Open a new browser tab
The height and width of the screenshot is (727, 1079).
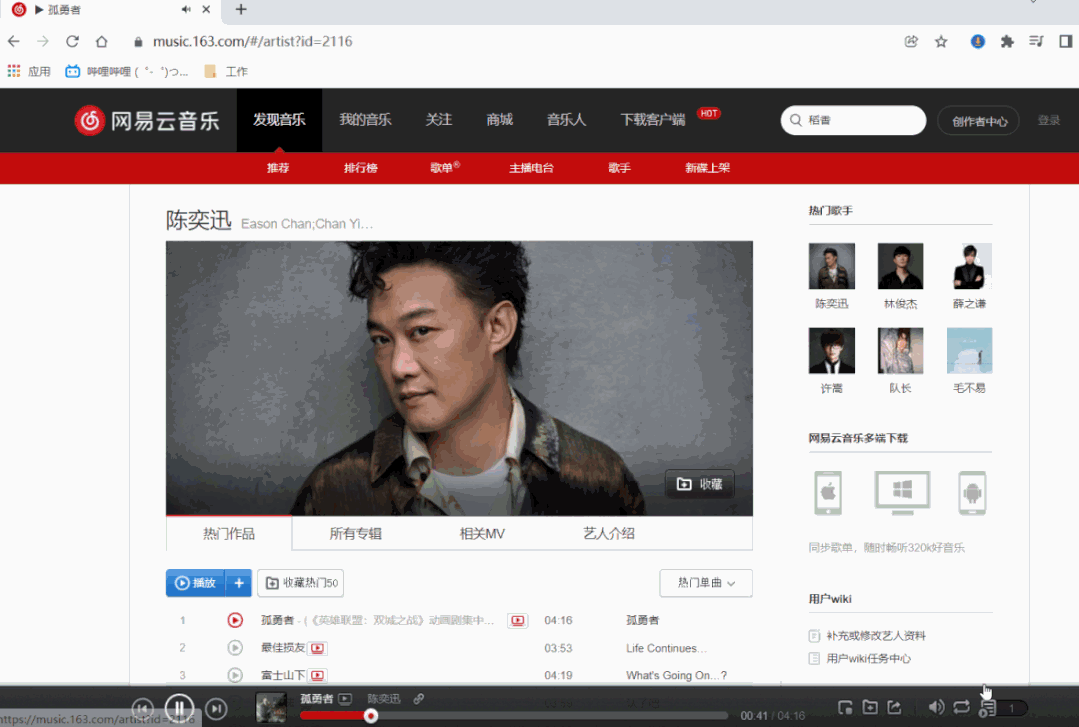coord(241,10)
